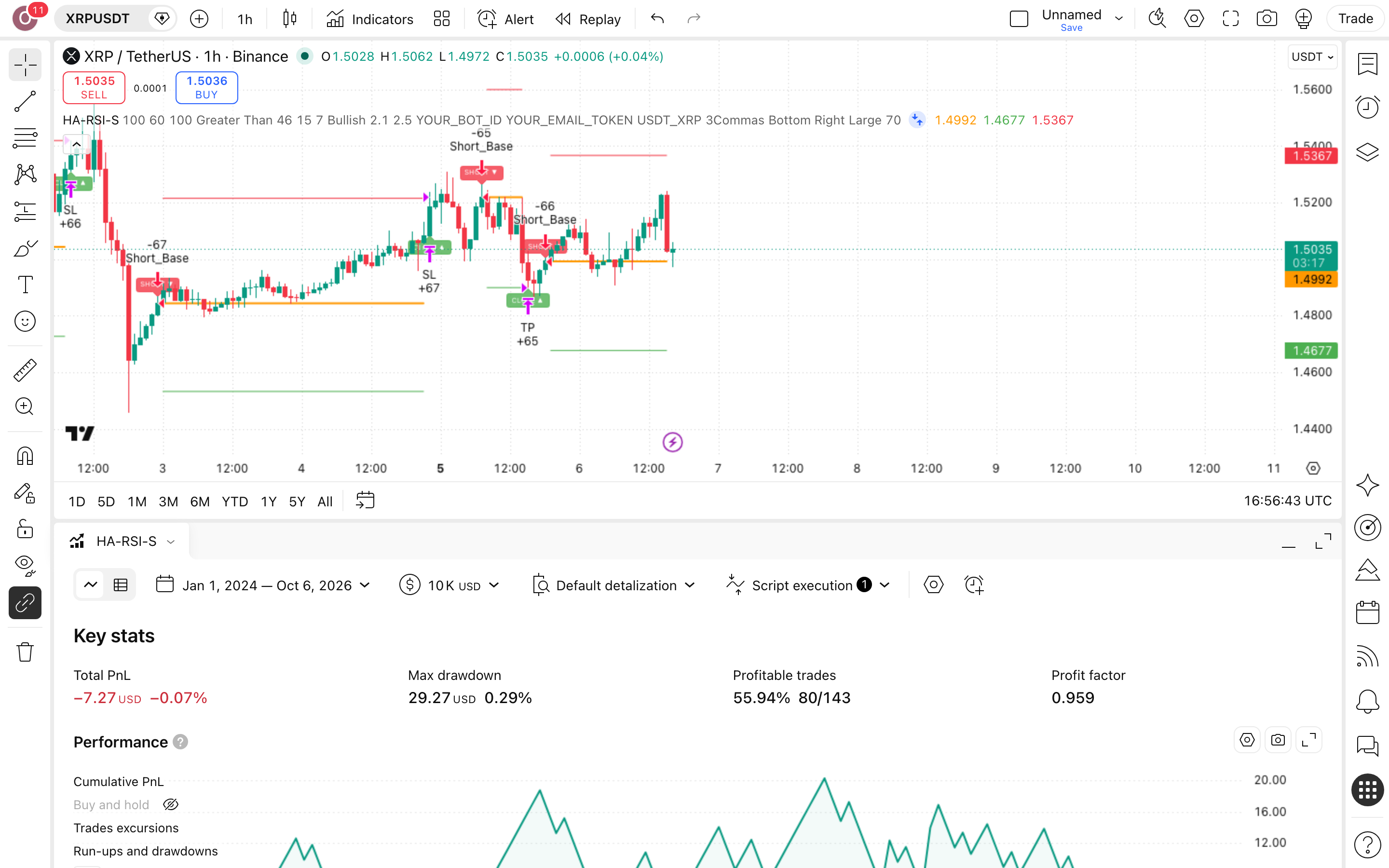Open the Indicators menu
The width and height of the screenshot is (1389, 868).
[369, 19]
